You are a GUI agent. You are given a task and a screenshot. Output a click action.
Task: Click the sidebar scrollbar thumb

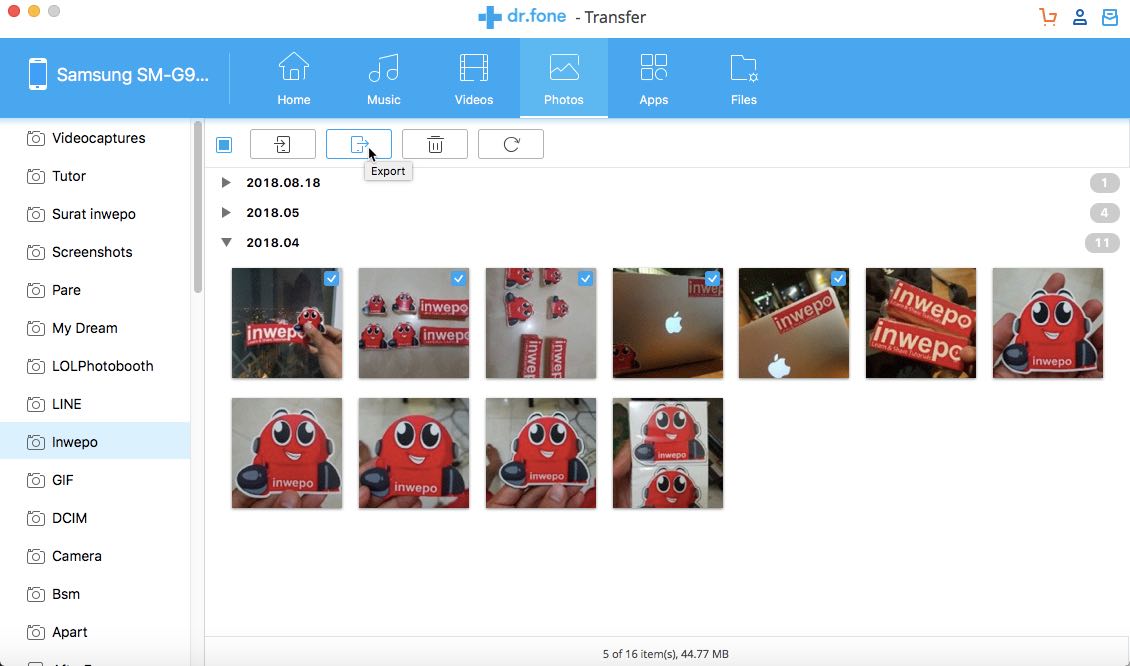coord(197,207)
